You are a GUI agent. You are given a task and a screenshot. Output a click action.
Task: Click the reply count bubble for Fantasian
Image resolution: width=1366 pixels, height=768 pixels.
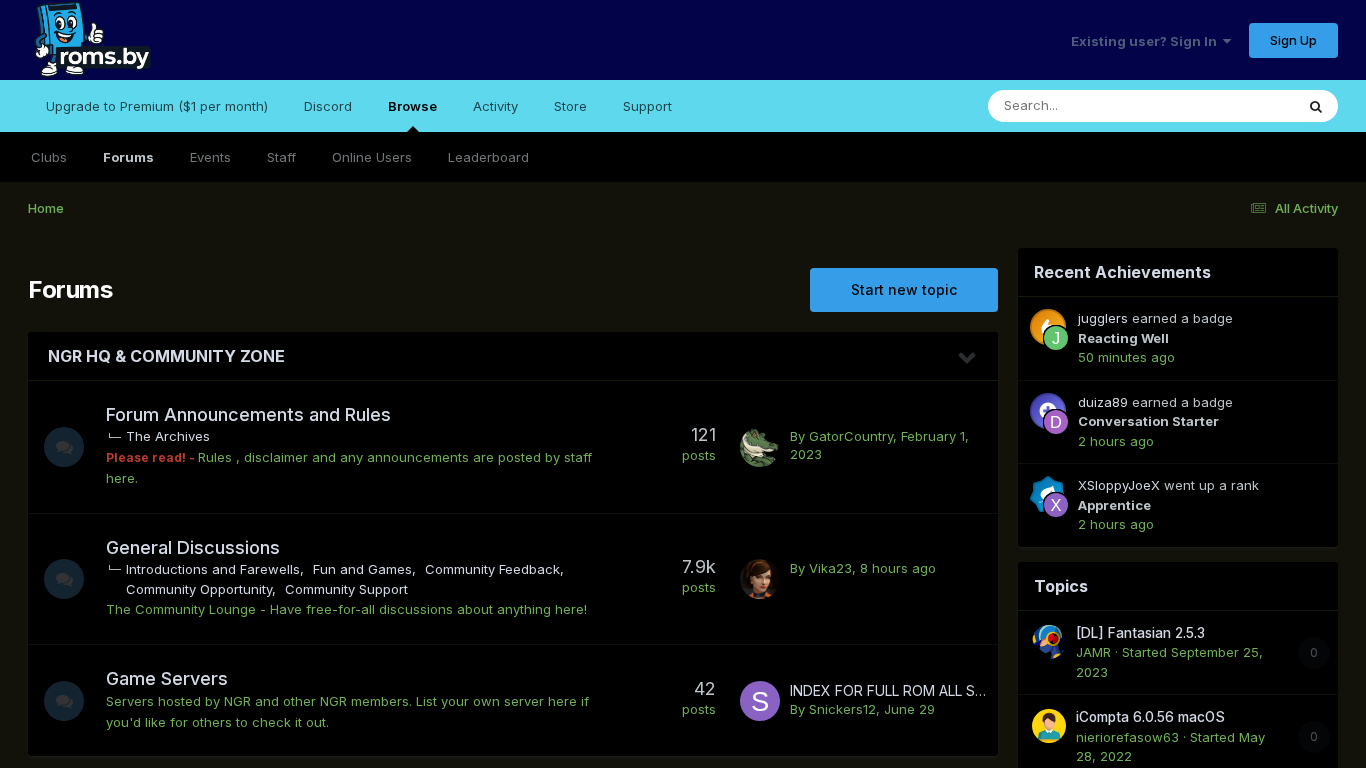point(1313,653)
